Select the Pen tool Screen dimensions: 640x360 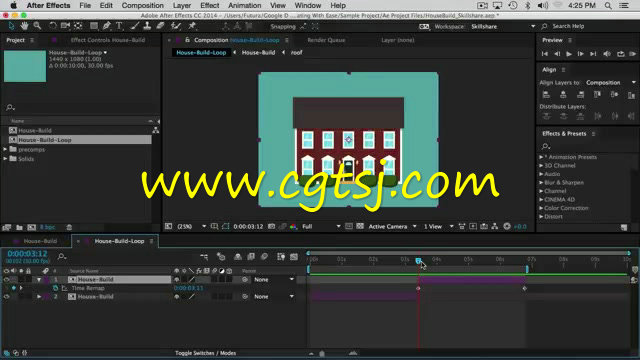point(107,26)
